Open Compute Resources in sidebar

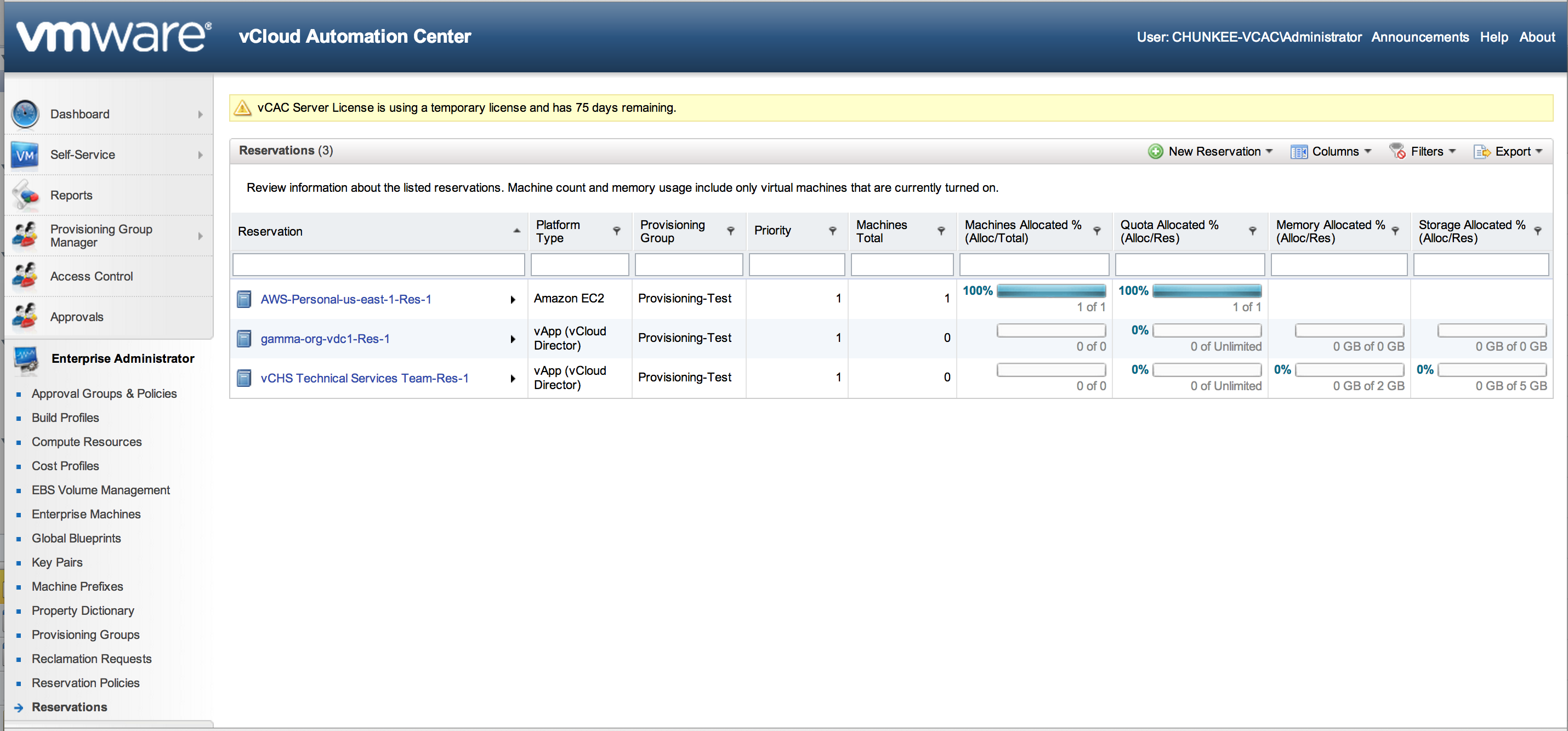tap(87, 442)
